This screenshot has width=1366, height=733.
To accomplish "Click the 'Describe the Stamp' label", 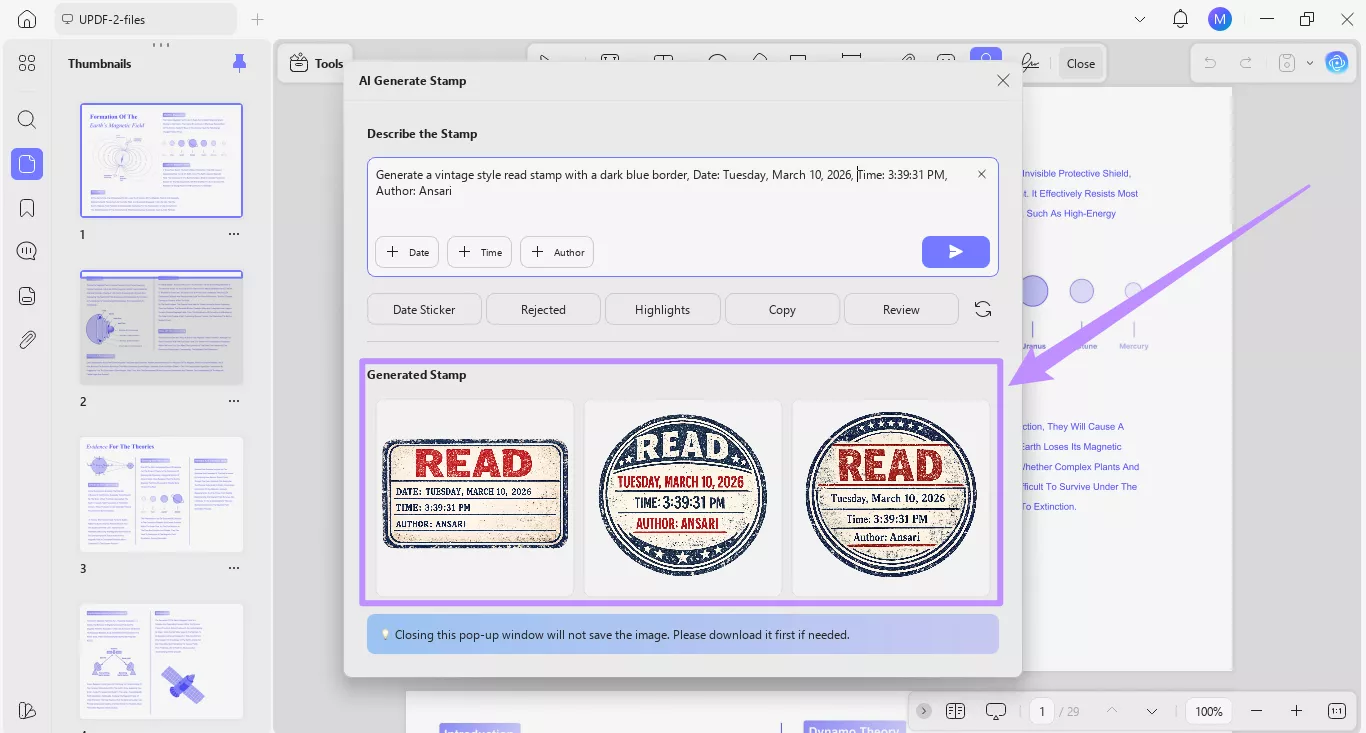I will pos(422,134).
